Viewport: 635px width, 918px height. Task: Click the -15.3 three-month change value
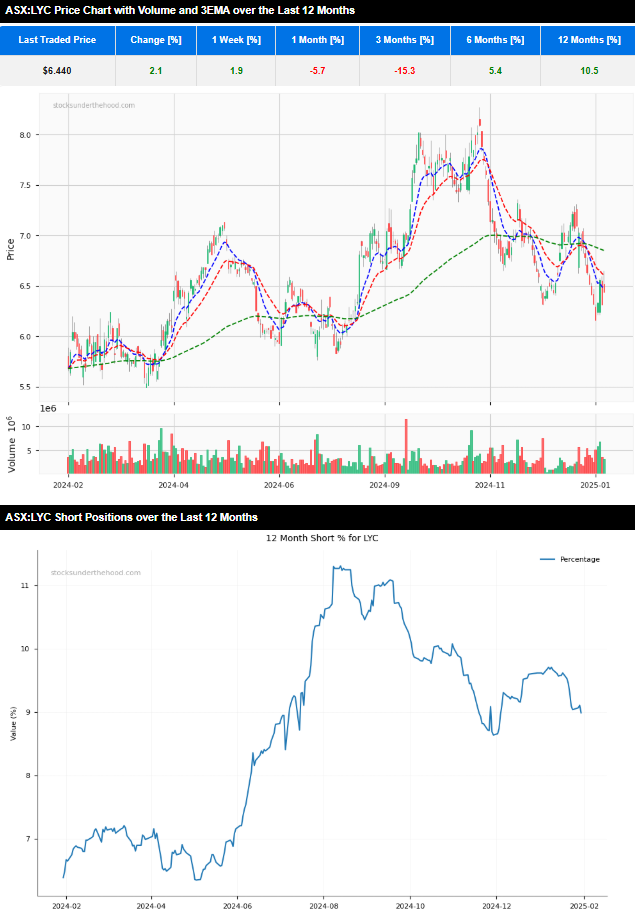click(404, 71)
